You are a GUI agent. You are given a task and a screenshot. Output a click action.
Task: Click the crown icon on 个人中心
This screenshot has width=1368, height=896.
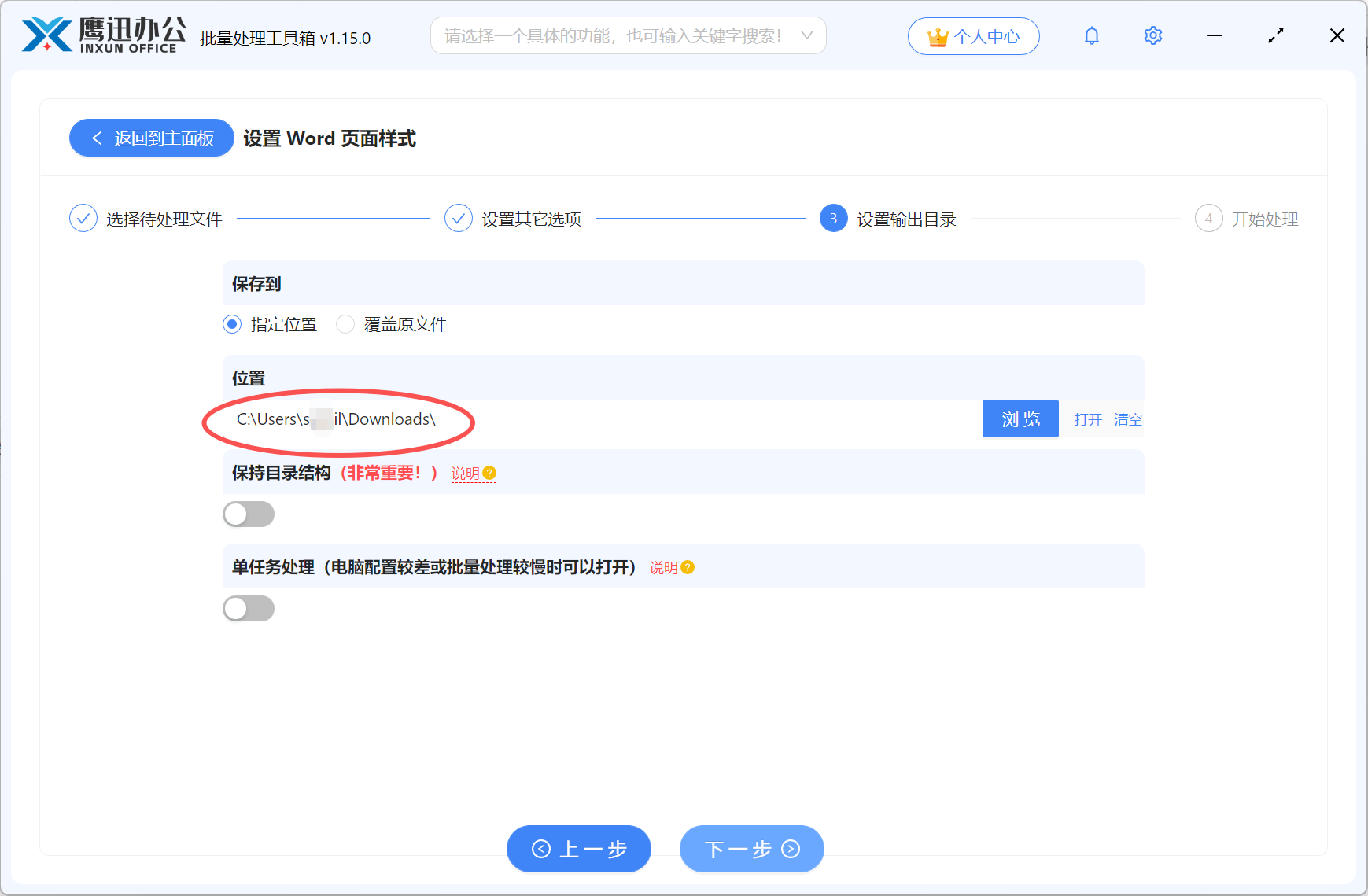(x=937, y=35)
